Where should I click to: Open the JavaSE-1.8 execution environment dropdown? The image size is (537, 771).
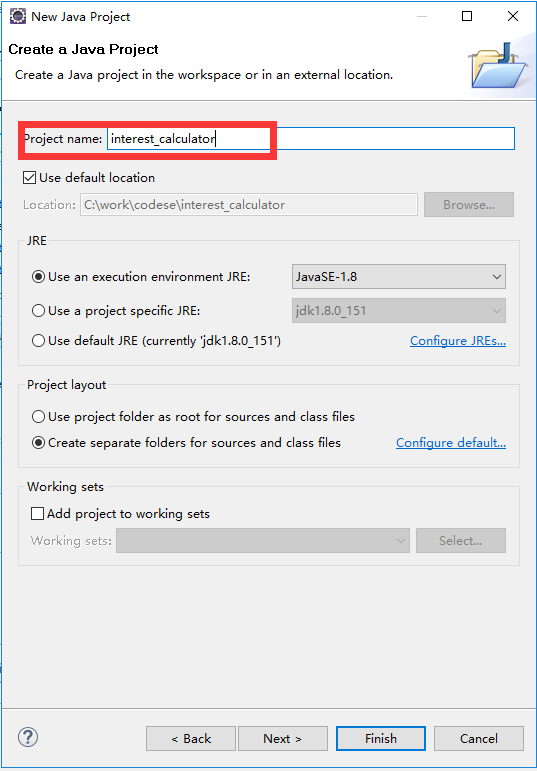399,277
